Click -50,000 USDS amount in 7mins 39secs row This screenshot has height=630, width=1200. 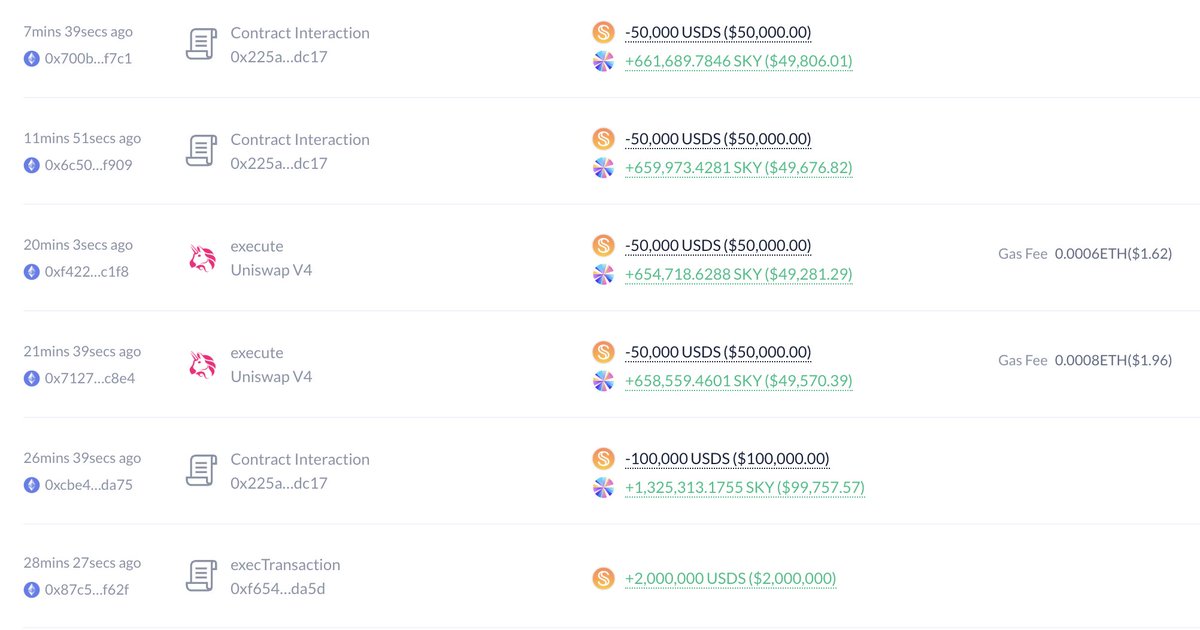coord(718,33)
